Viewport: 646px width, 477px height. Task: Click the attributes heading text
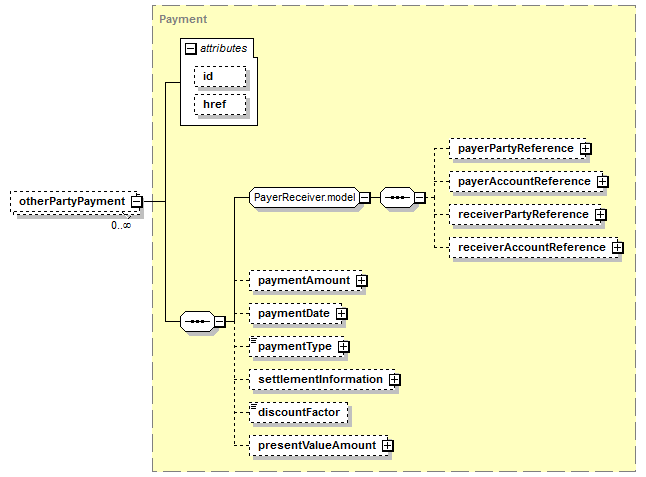click(x=223, y=49)
